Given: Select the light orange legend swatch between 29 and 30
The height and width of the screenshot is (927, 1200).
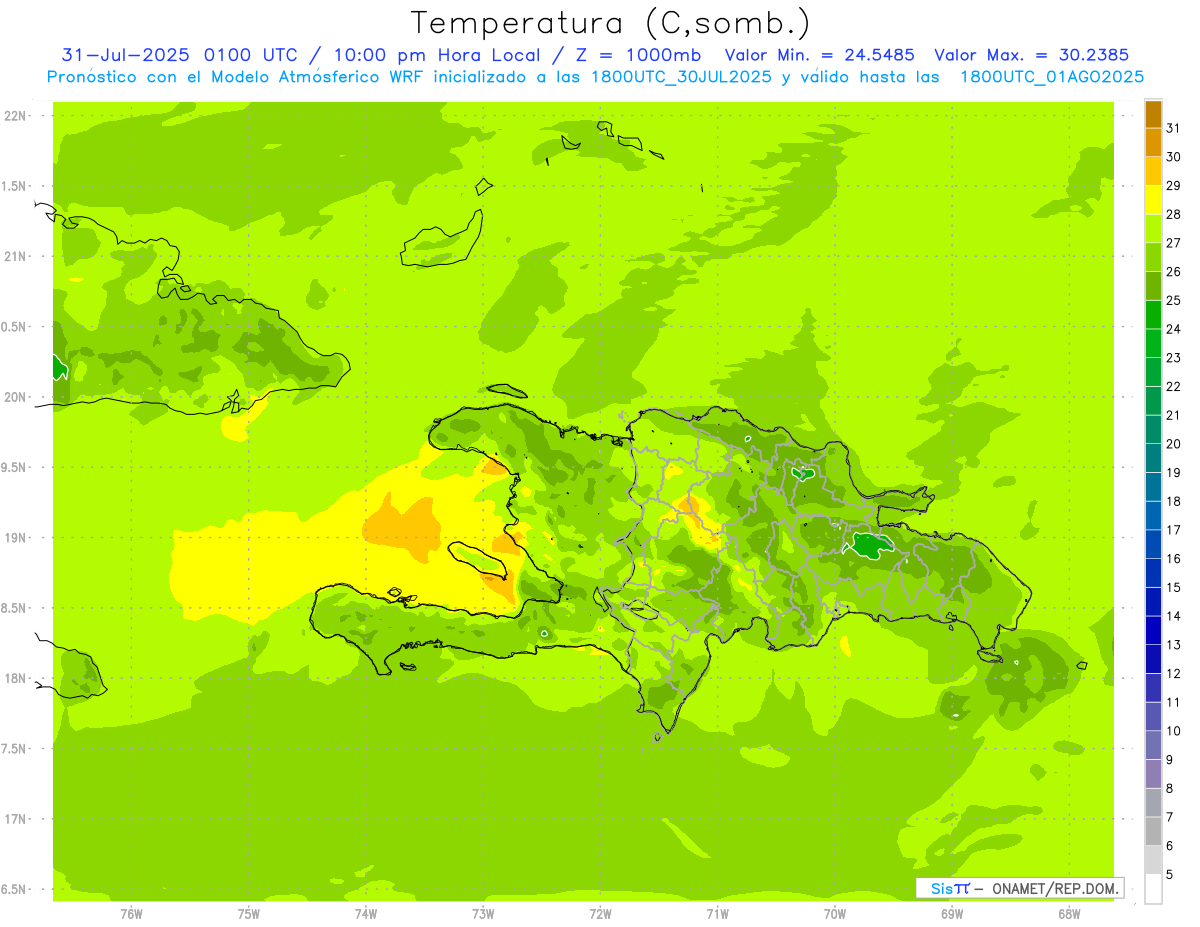Looking at the screenshot, I should pos(1153,171).
